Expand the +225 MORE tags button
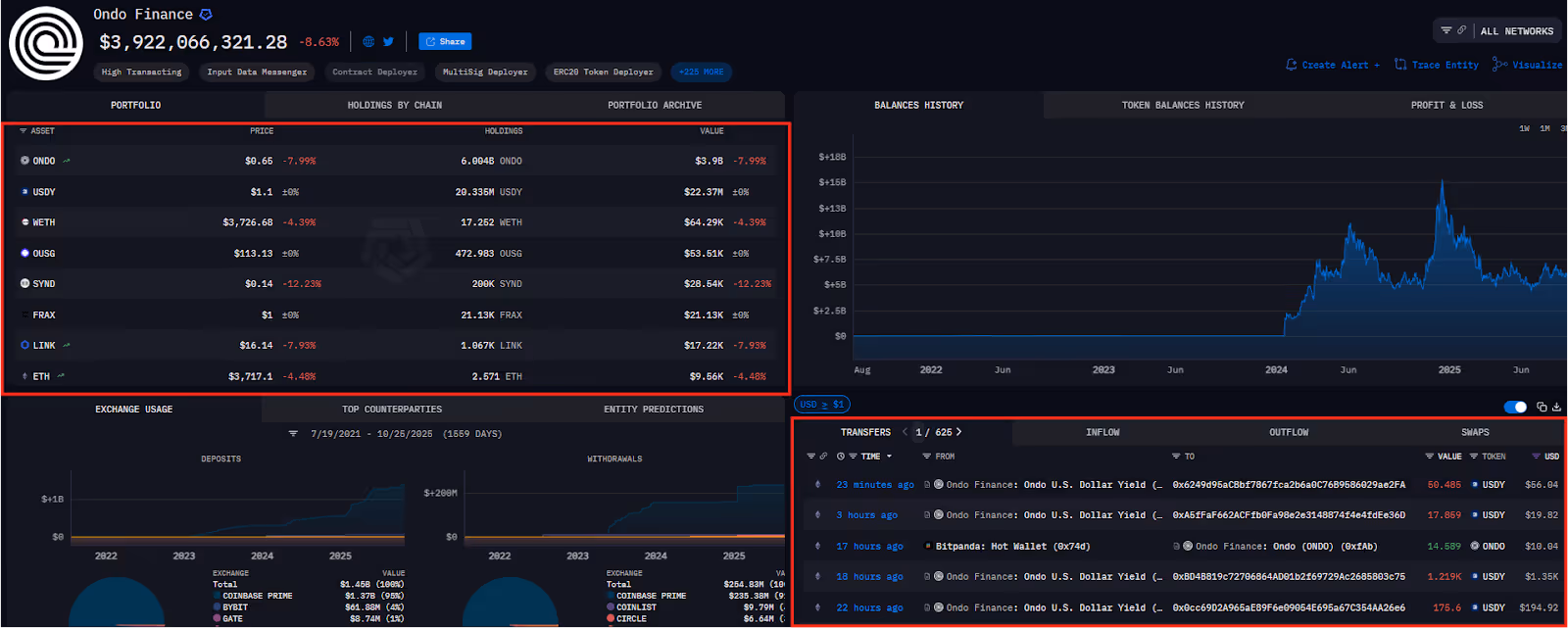 click(x=702, y=72)
